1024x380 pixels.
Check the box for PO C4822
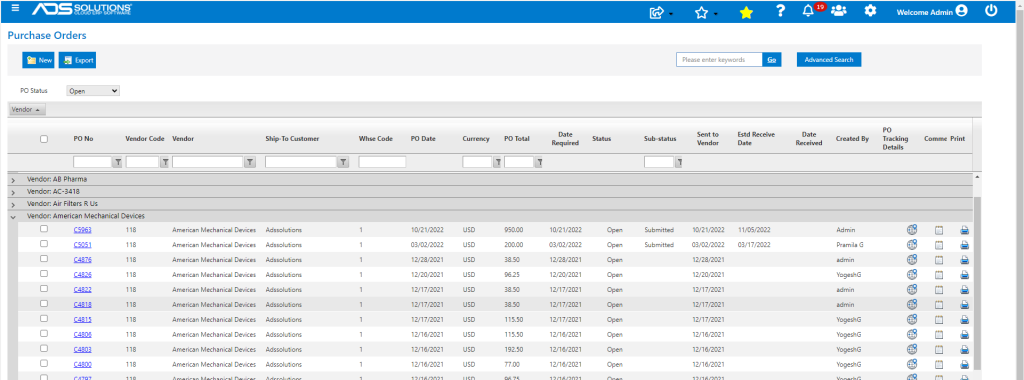click(44, 289)
